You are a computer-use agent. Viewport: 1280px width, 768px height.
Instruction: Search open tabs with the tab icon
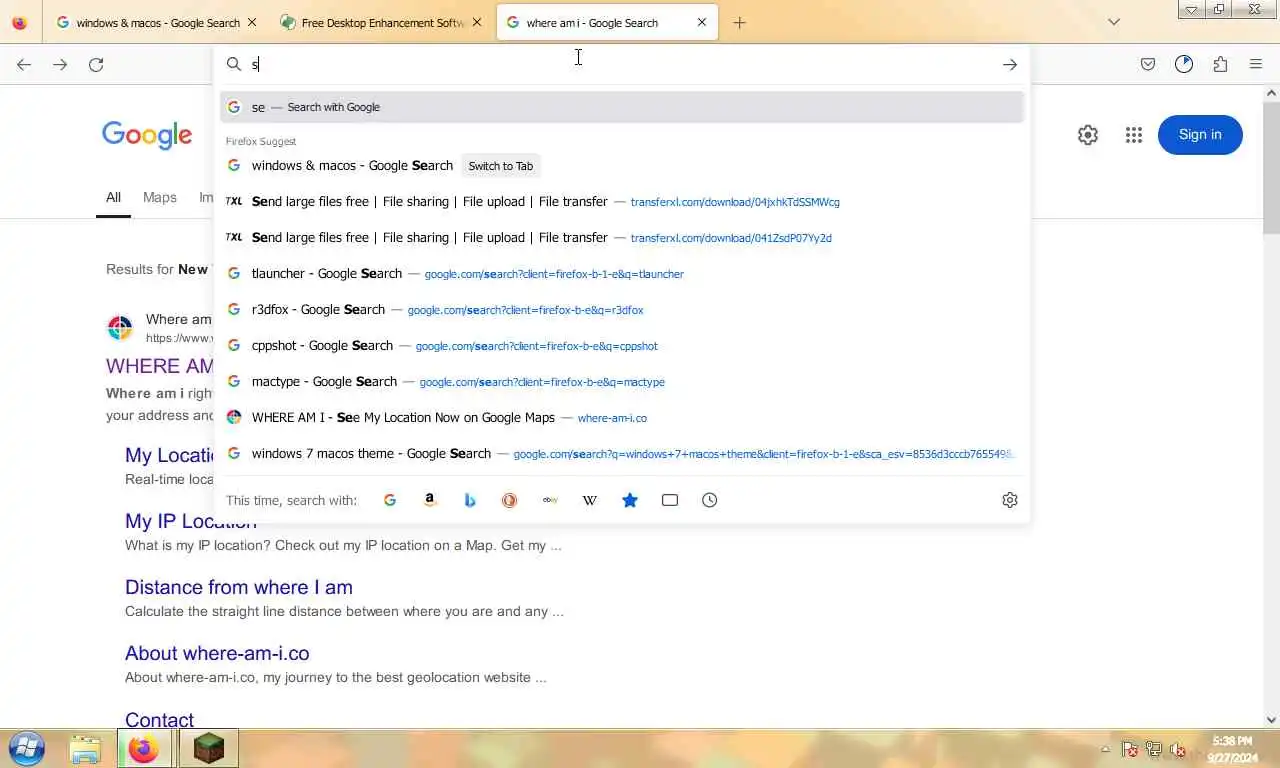(670, 500)
